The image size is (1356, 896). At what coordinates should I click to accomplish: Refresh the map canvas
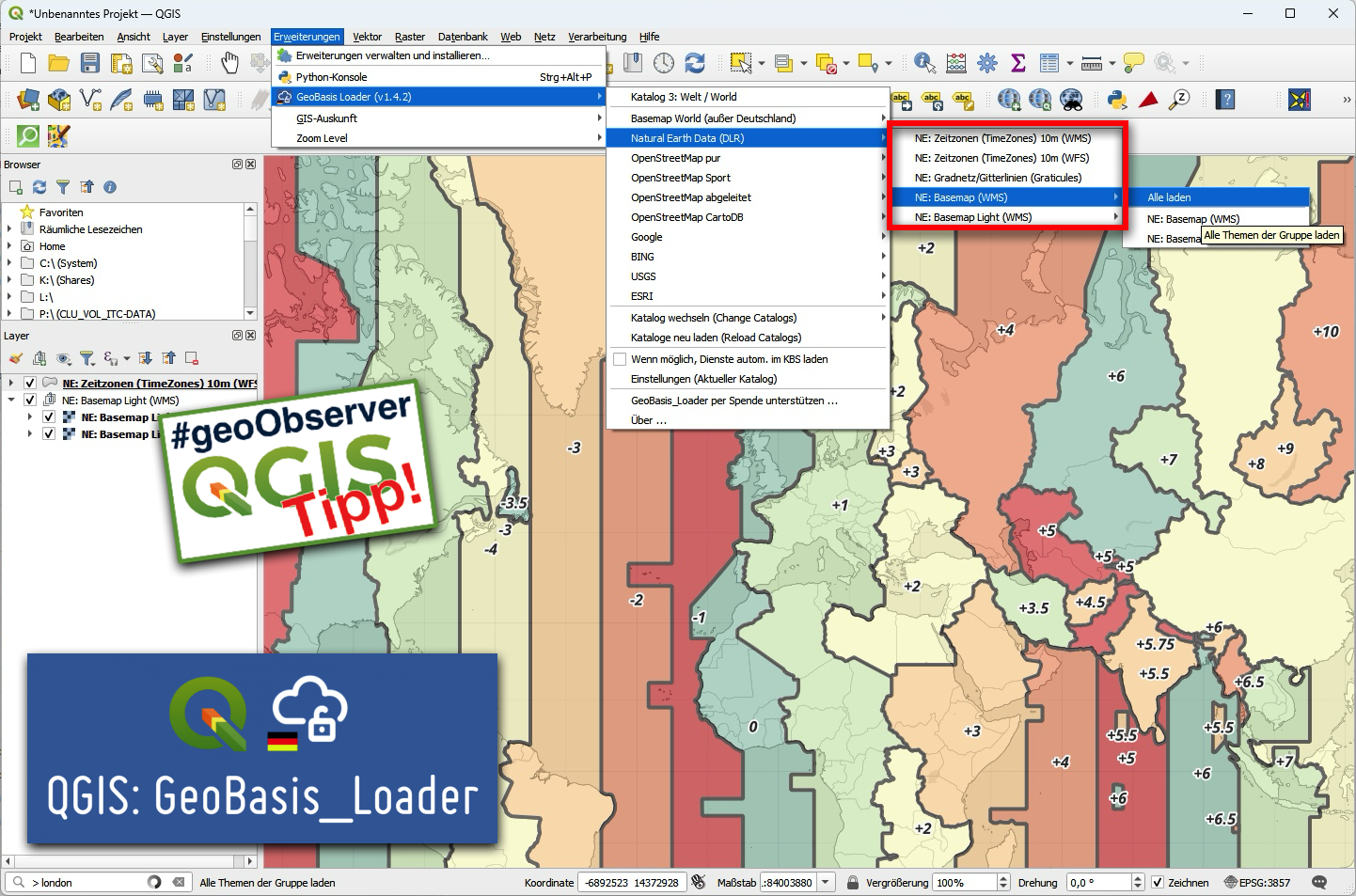pos(695,63)
